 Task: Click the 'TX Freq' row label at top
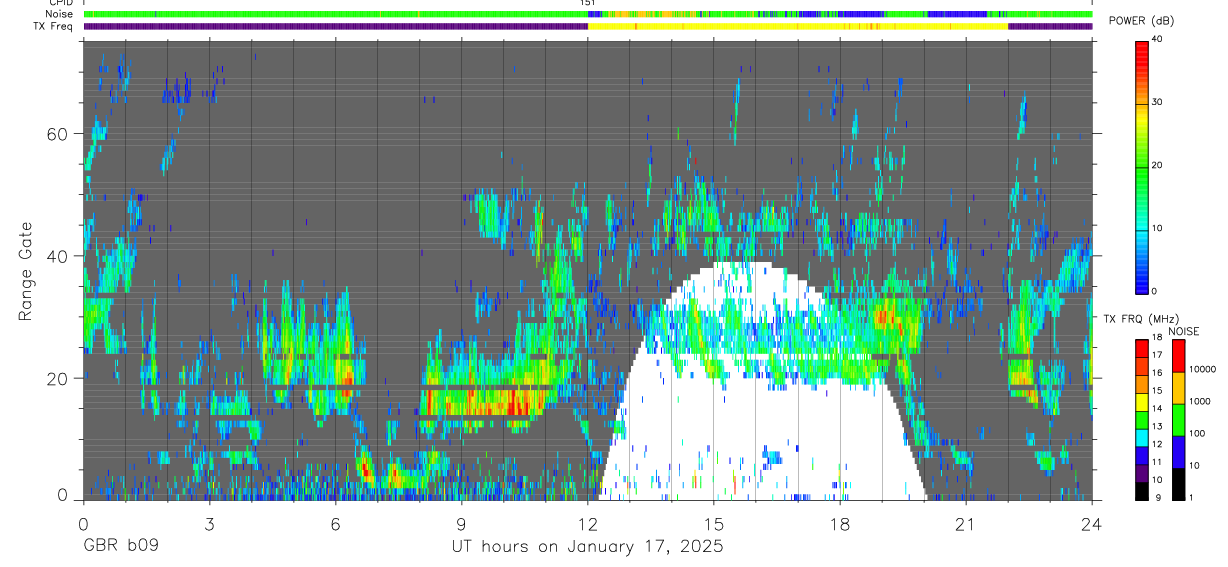pyautogui.click(x=54, y=26)
